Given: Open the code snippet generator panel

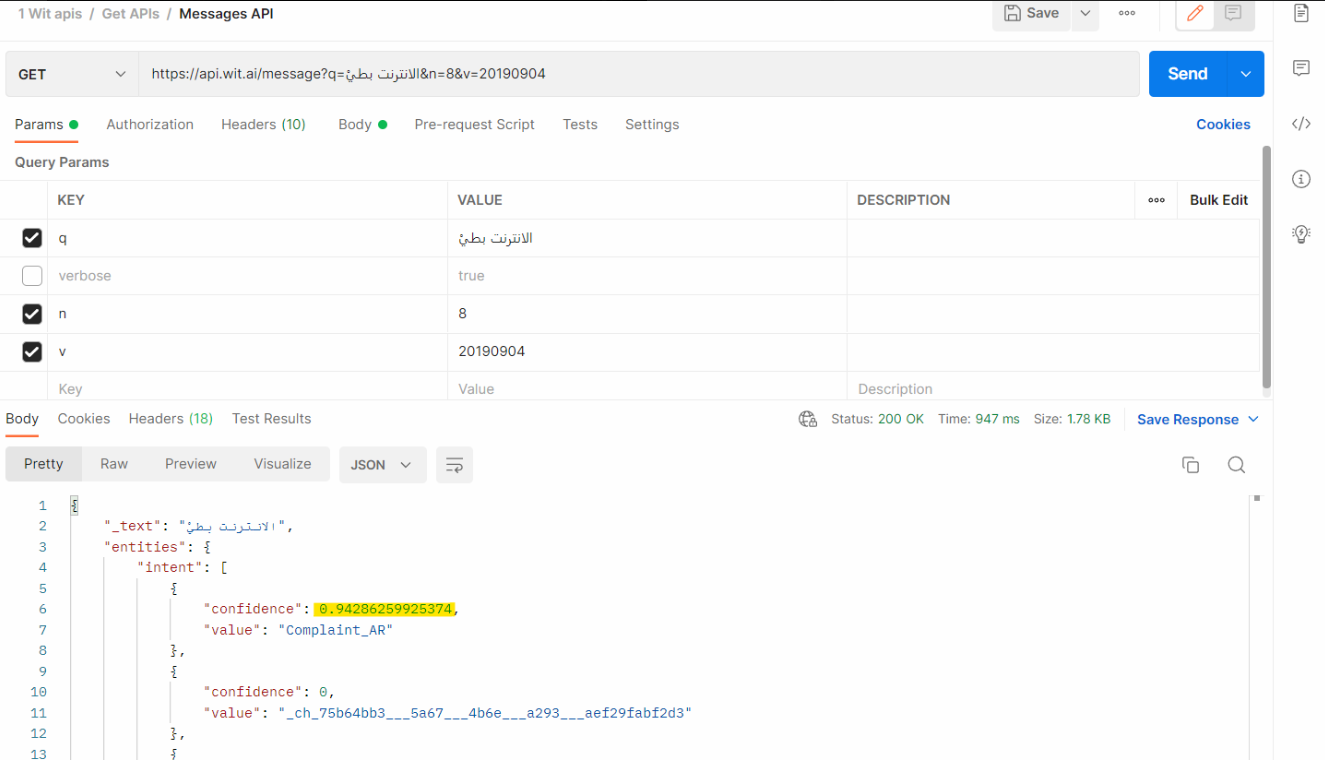Looking at the screenshot, I should click(x=1301, y=123).
